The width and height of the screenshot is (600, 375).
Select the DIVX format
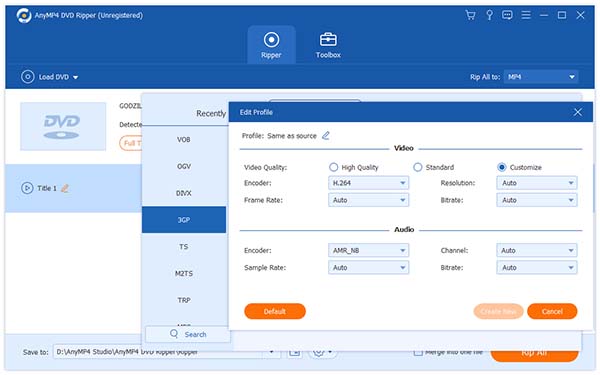(184, 193)
